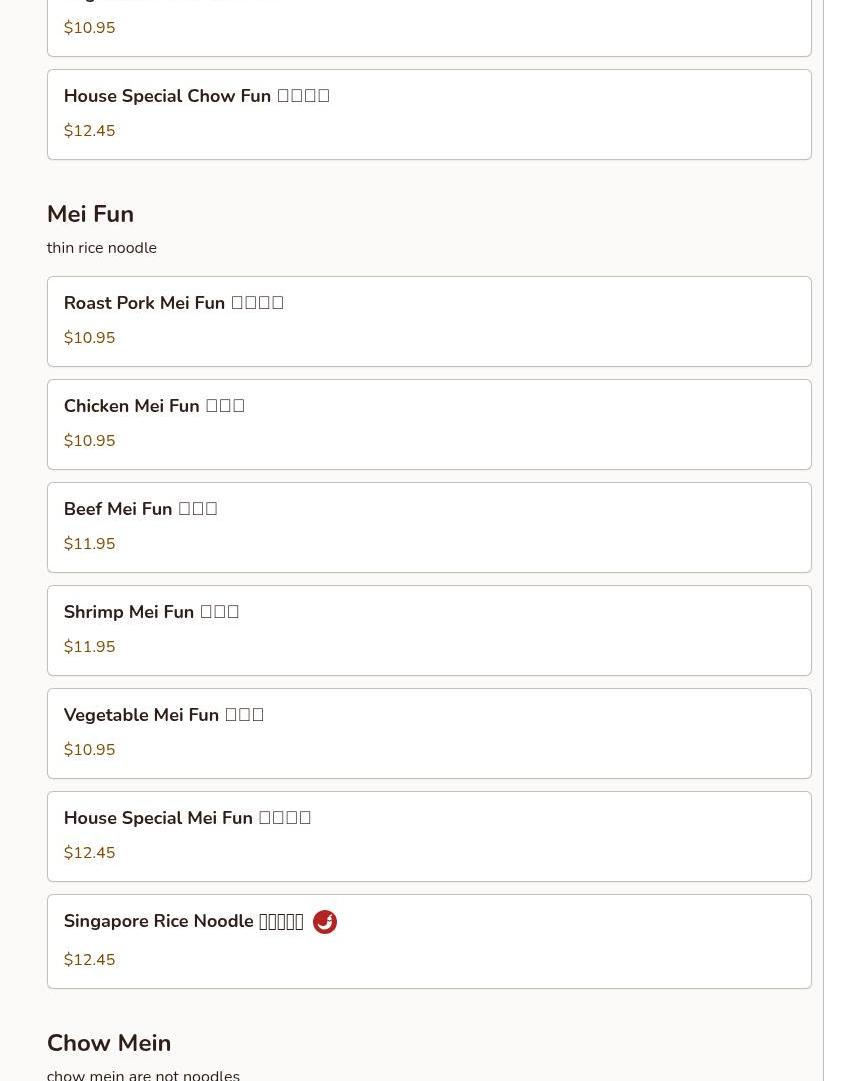Click the $11.95 price of Beef Mei Fun

click(x=90, y=544)
